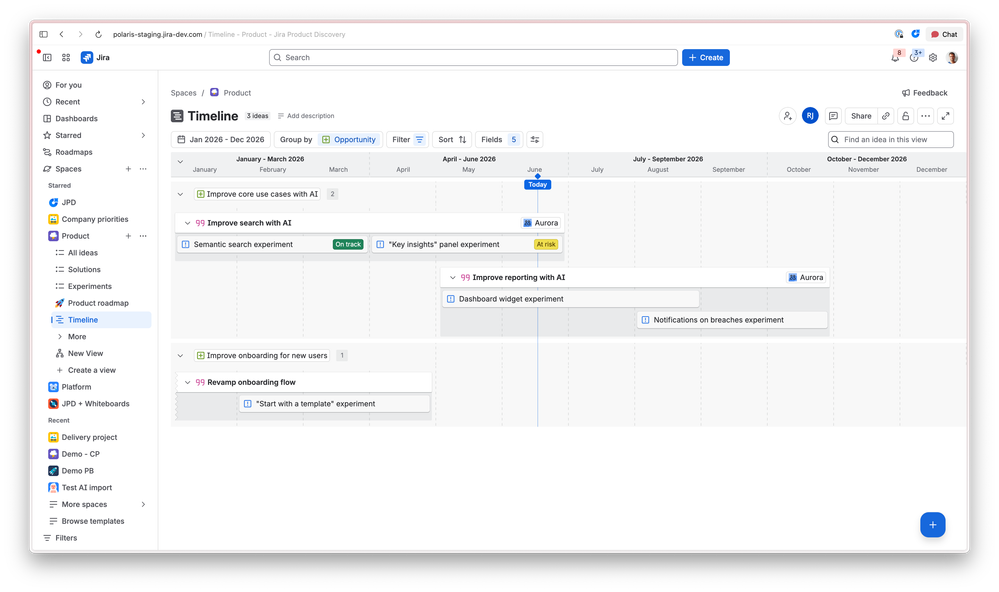Open the Filters sidebar item
This screenshot has width=999, height=592.
[x=96, y=538]
